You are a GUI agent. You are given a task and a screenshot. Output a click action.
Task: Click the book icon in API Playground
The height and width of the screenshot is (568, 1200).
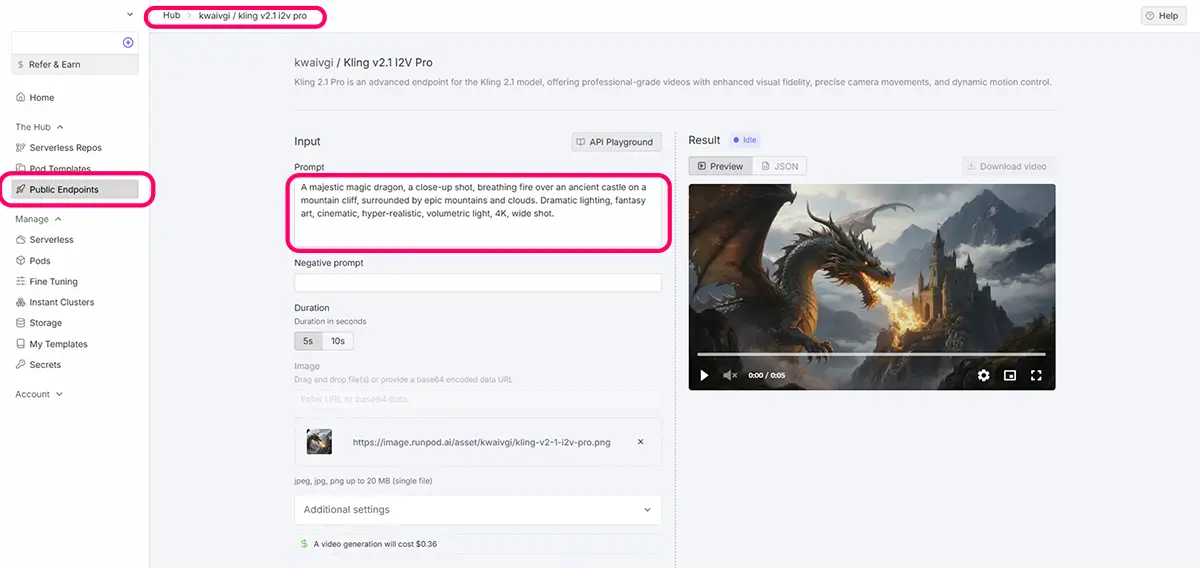[581, 142]
